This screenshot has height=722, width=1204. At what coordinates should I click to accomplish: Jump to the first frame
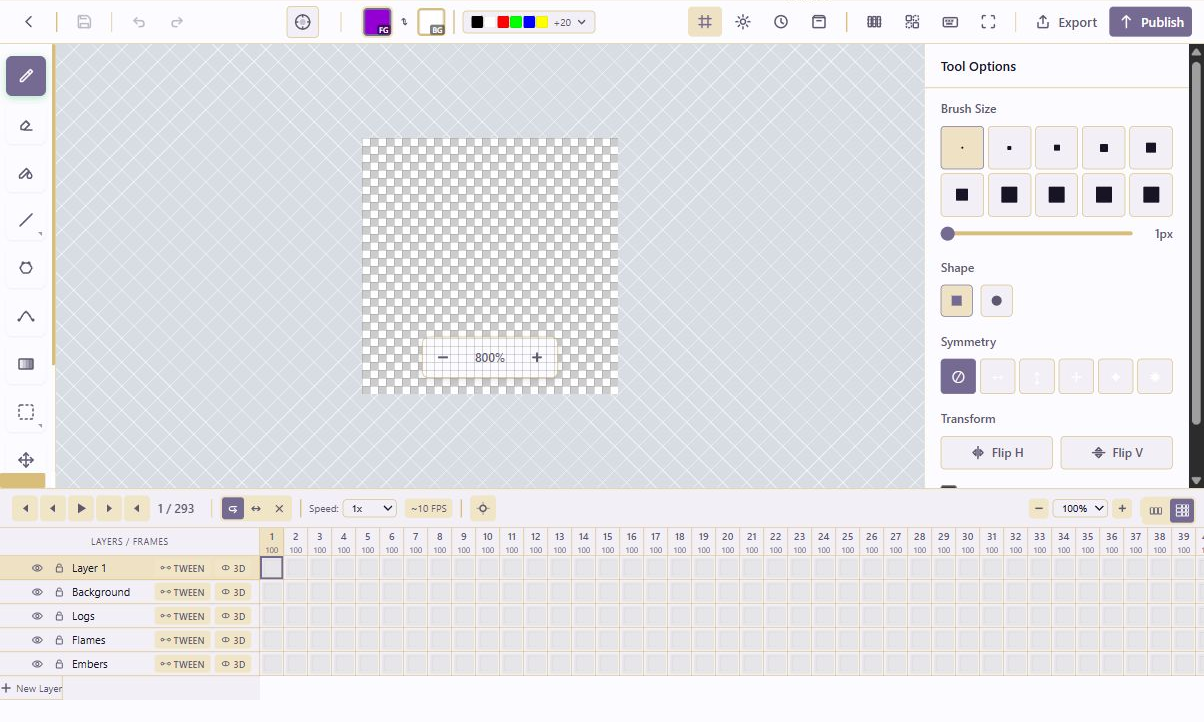point(26,509)
